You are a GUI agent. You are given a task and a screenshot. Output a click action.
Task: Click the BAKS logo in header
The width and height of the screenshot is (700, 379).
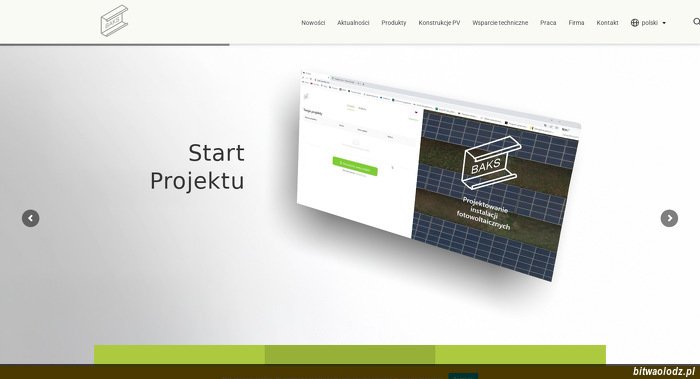point(114,21)
